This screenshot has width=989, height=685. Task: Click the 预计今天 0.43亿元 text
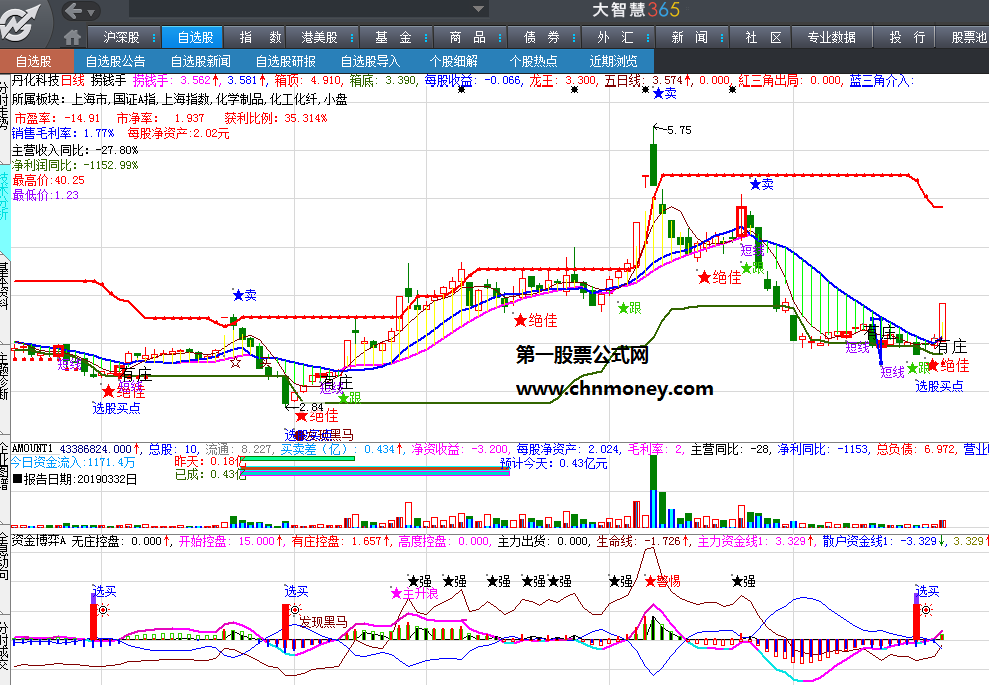(554, 464)
